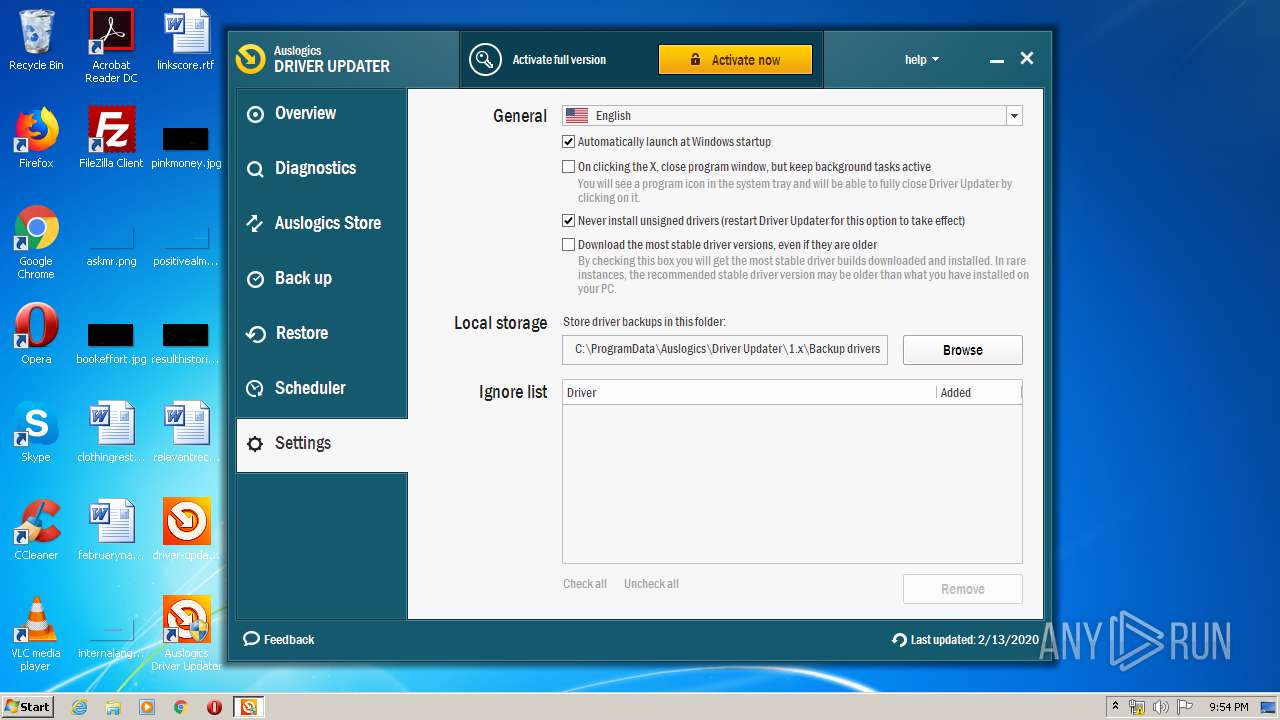Click Activate full version text

point(559,60)
